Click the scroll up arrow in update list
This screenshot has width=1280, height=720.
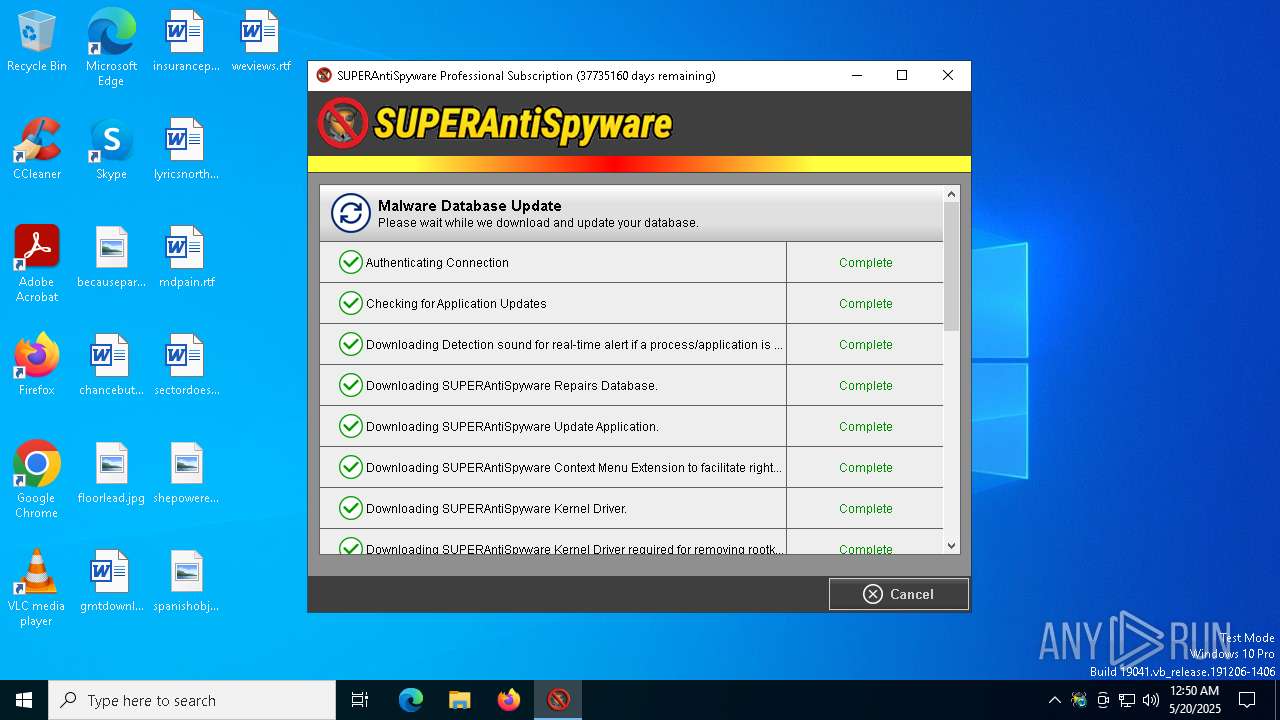point(951,194)
